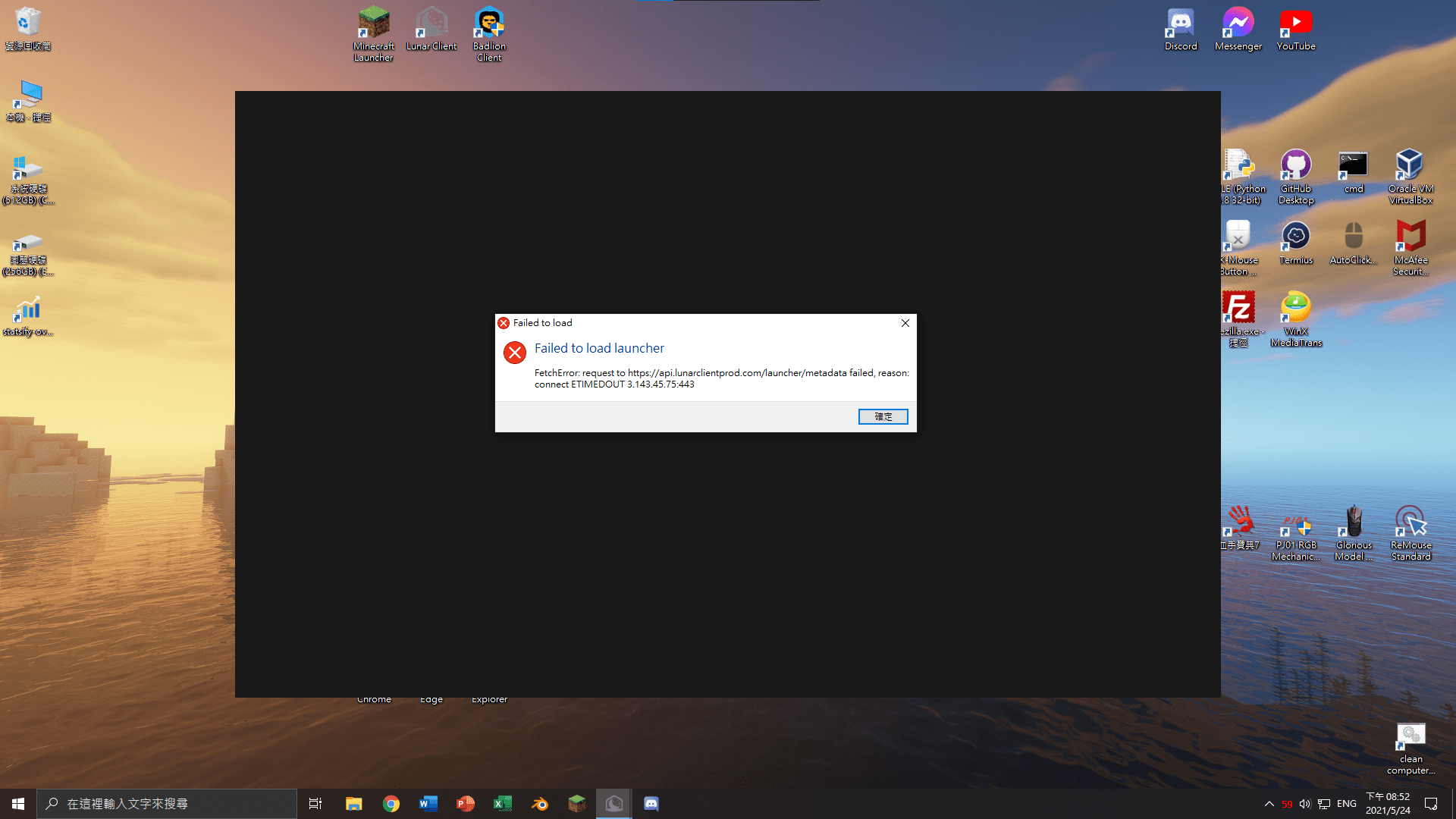Viewport: 1456px width, 819px height.
Task: Switch ENG input language indicator
Action: [x=1347, y=804]
